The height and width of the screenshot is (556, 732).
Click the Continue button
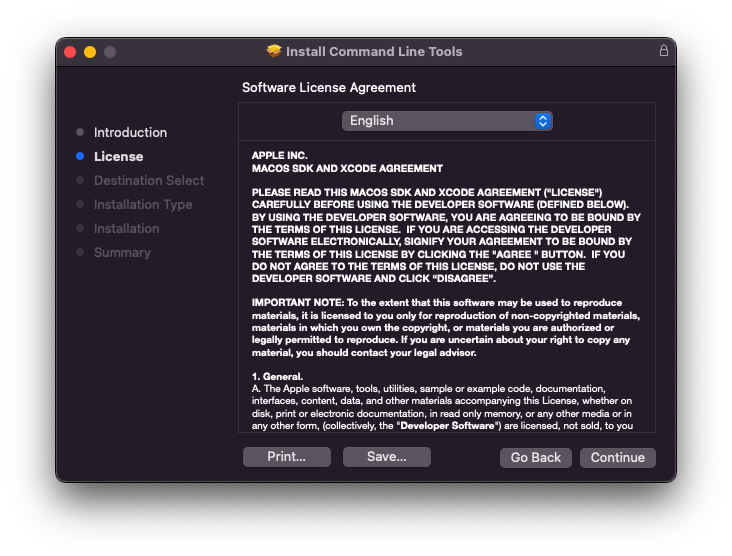tap(618, 457)
